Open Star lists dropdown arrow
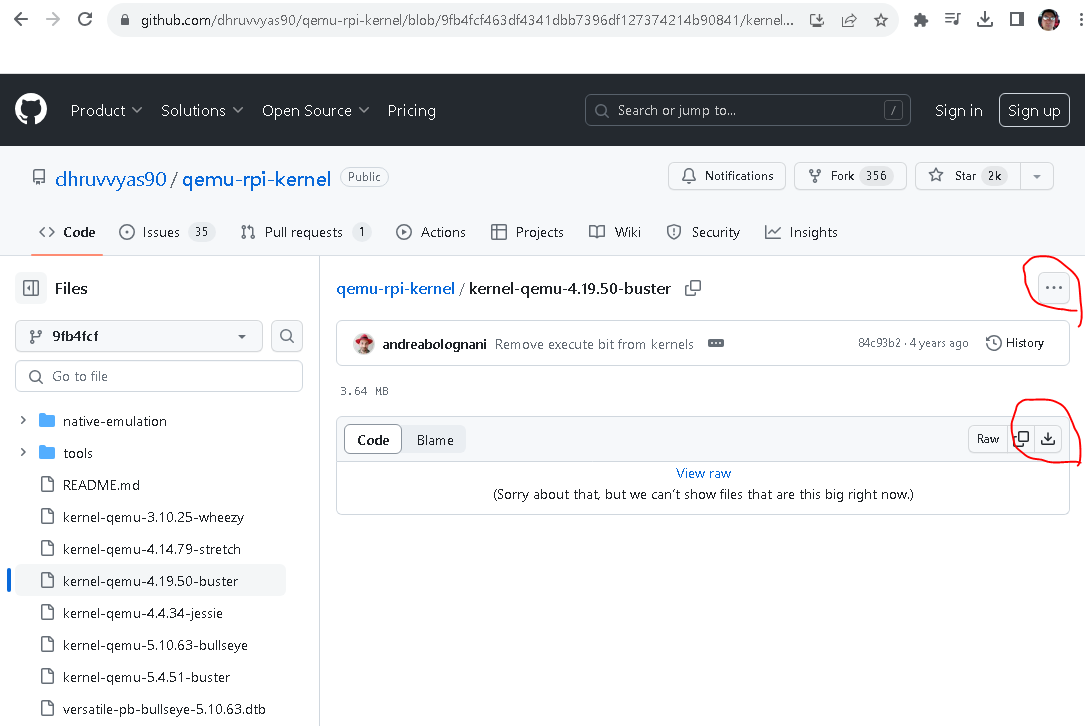 tap(1037, 176)
